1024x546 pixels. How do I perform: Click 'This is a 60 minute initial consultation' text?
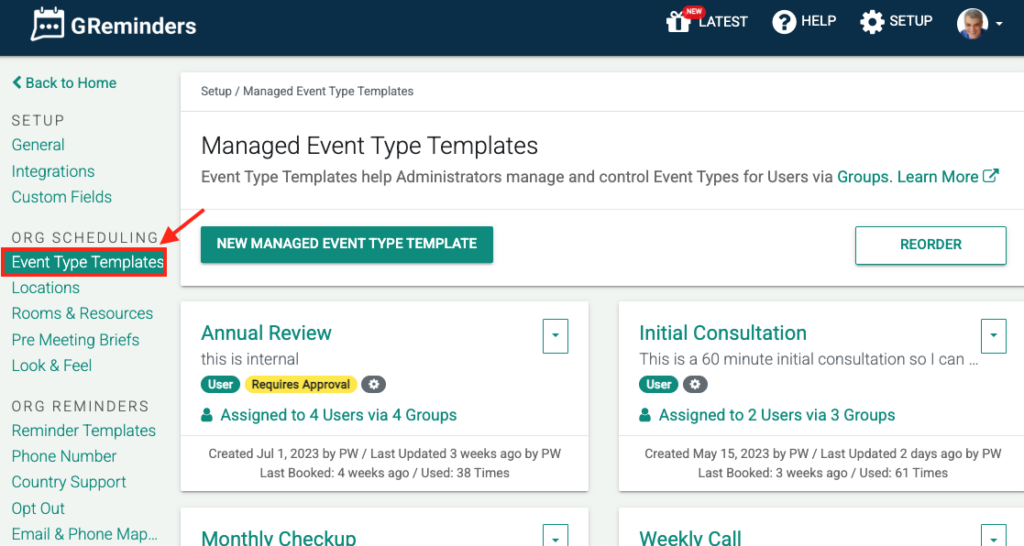tap(808, 359)
